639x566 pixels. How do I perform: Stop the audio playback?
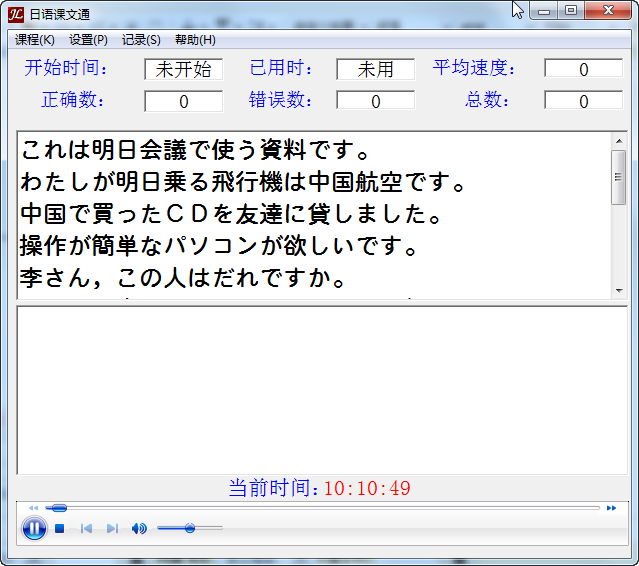pyautogui.click(x=60, y=528)
